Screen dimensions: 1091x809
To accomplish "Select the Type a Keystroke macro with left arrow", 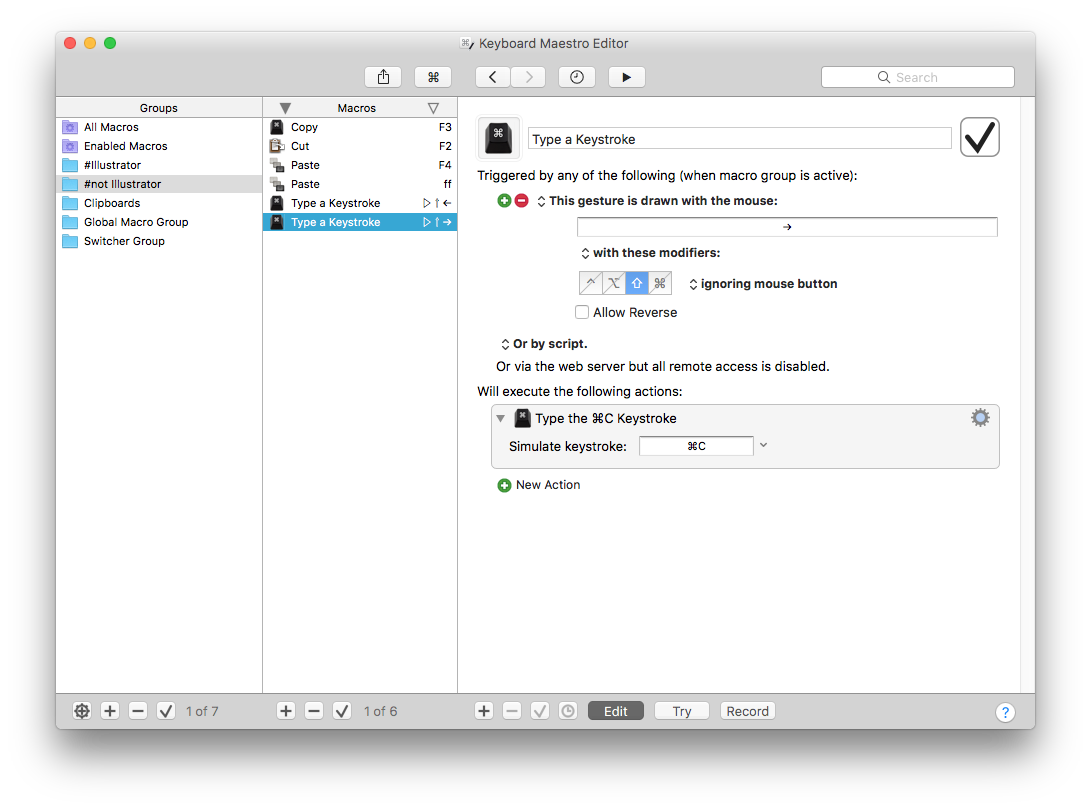I will 360,203.
